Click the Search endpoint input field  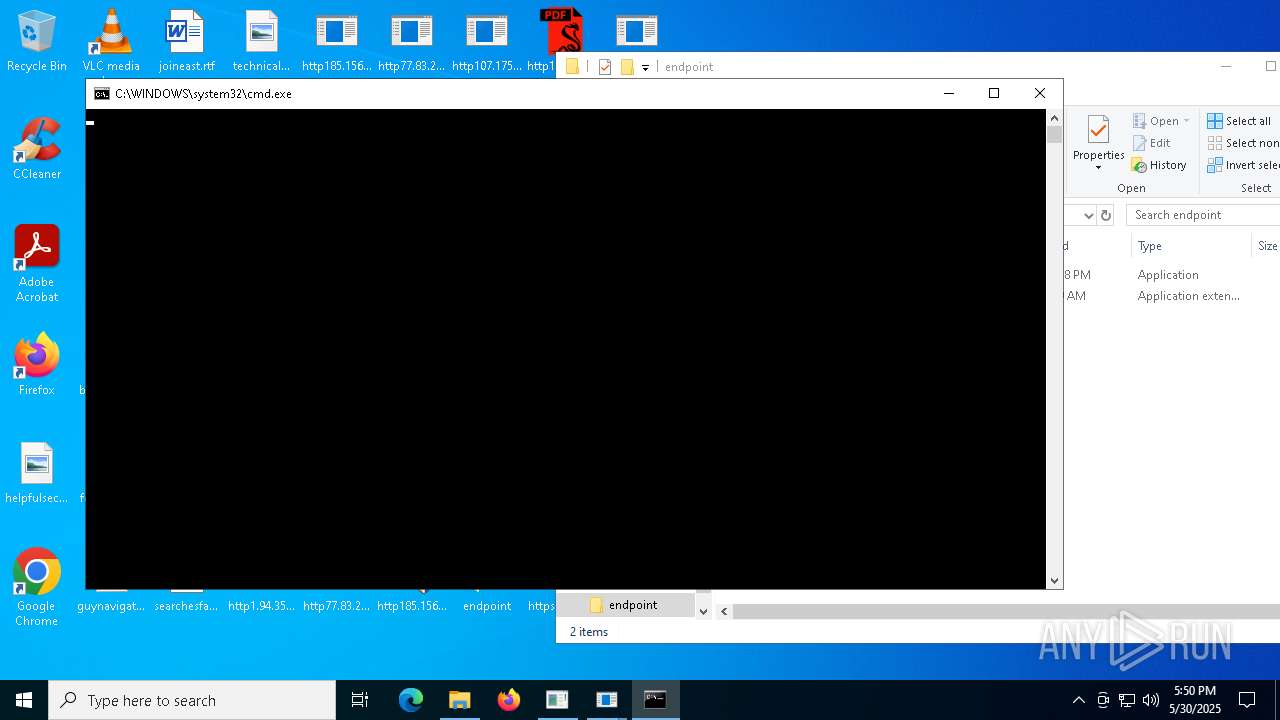pos(1203,215)
